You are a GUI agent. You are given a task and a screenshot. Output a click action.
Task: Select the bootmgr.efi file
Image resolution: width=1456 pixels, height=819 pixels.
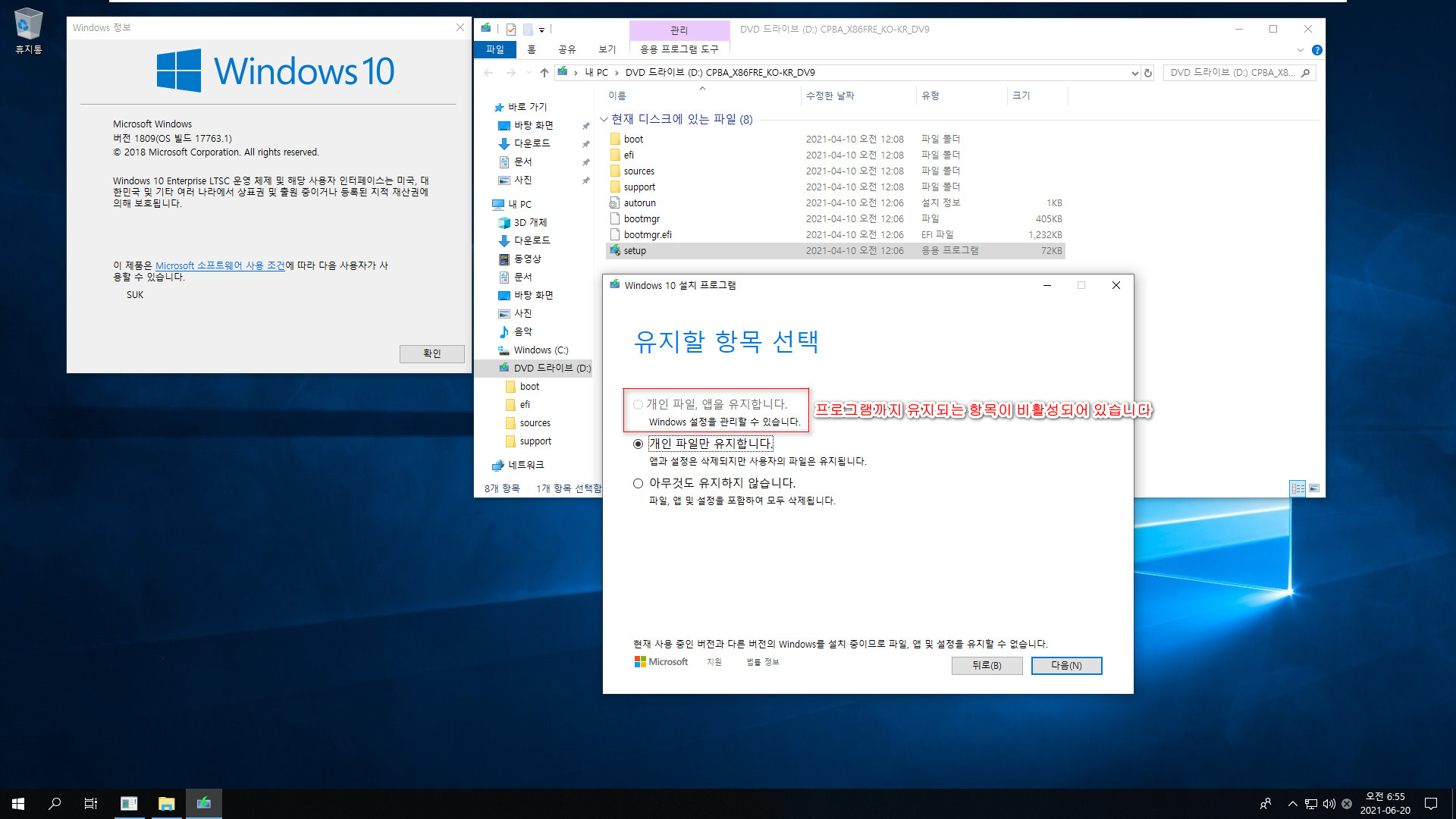tap(647, 235)
